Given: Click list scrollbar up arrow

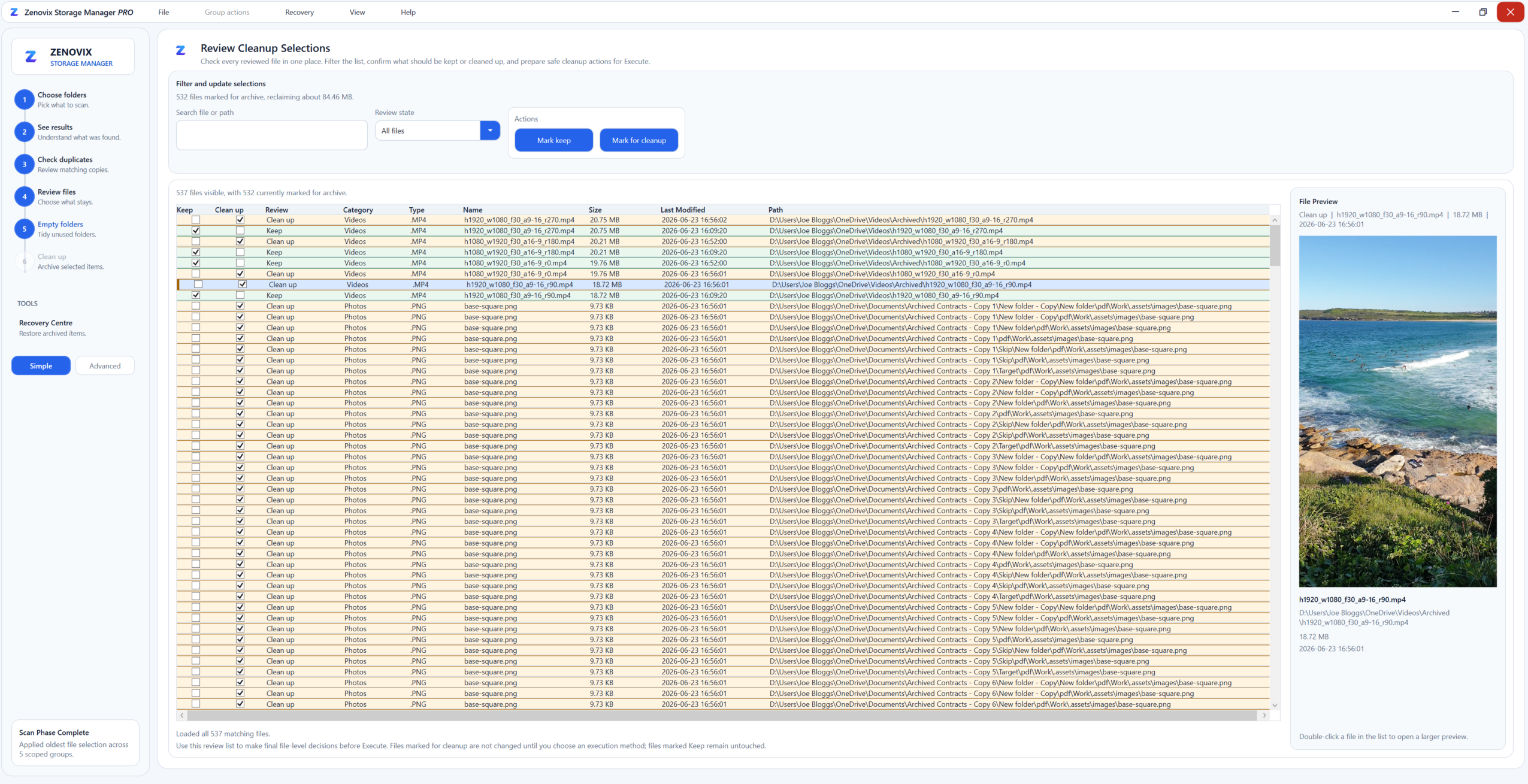Looking at the screenshot, I should tap(1275, 220).
